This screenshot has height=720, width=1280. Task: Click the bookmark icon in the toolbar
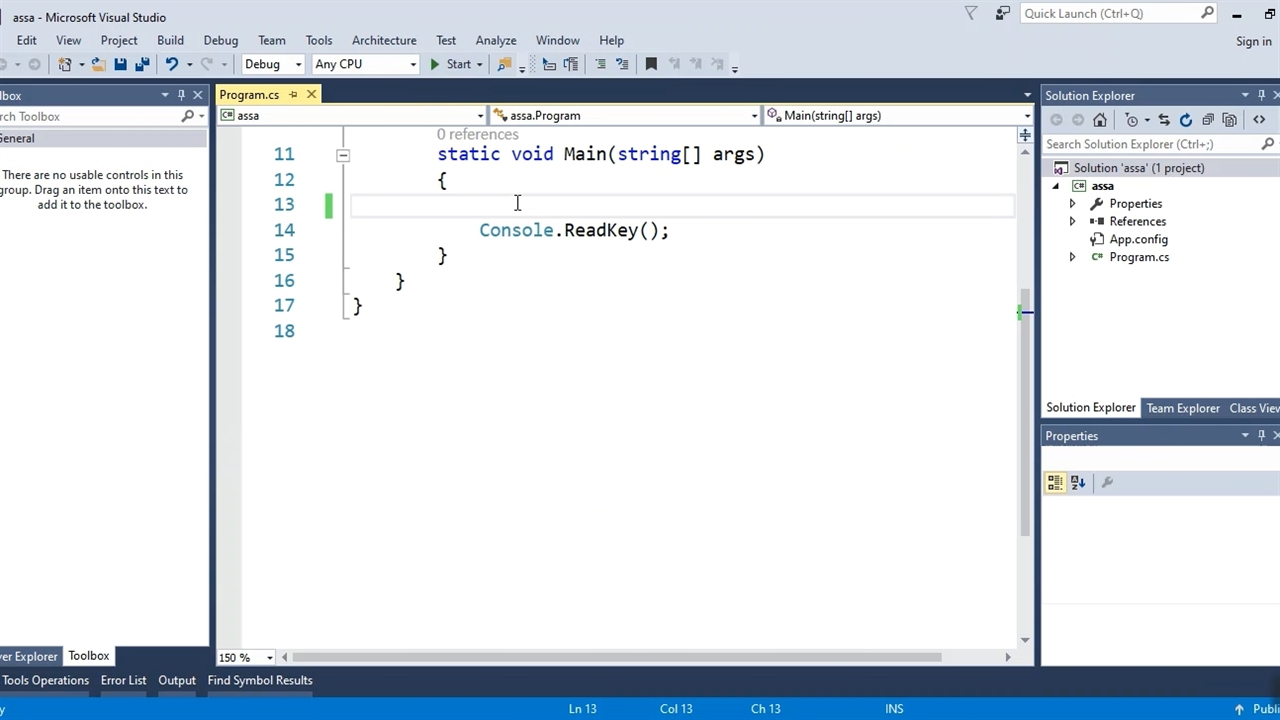(651, 64)
